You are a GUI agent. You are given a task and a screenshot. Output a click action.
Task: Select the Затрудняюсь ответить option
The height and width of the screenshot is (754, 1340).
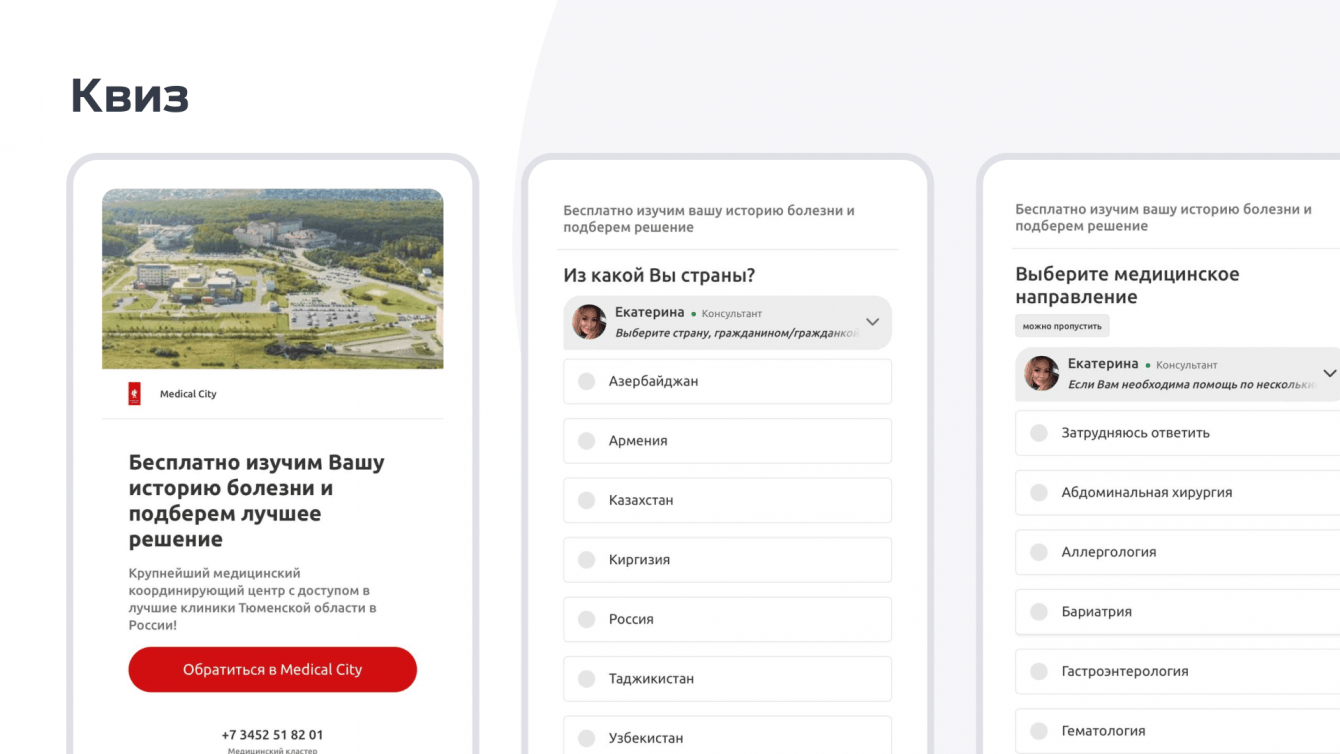tap(1178, 433)
